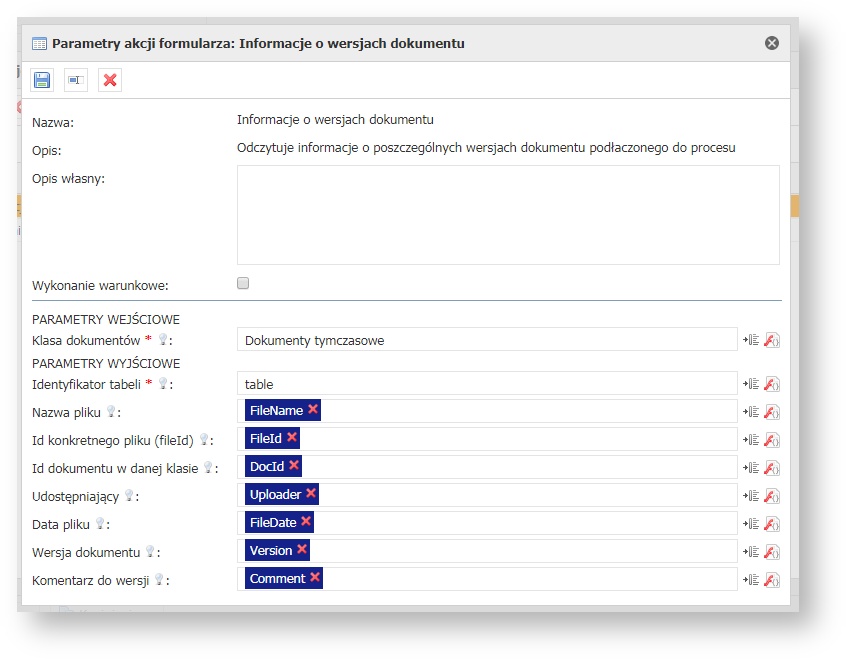Click the Identyfikator tabeli field containing table

coord(487,383)
